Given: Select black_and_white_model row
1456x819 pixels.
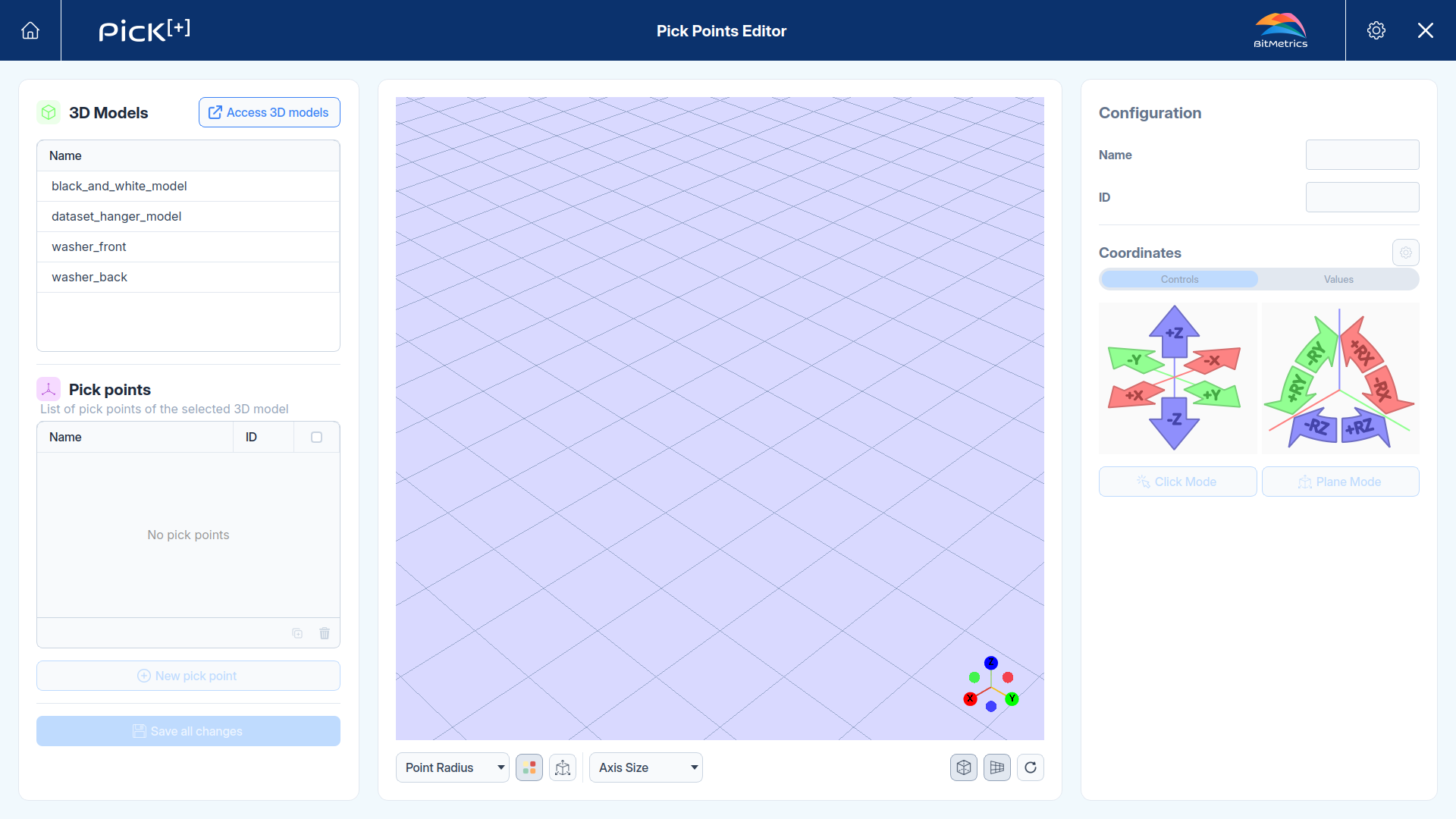Looking at the screenshot, I should 188,186.
